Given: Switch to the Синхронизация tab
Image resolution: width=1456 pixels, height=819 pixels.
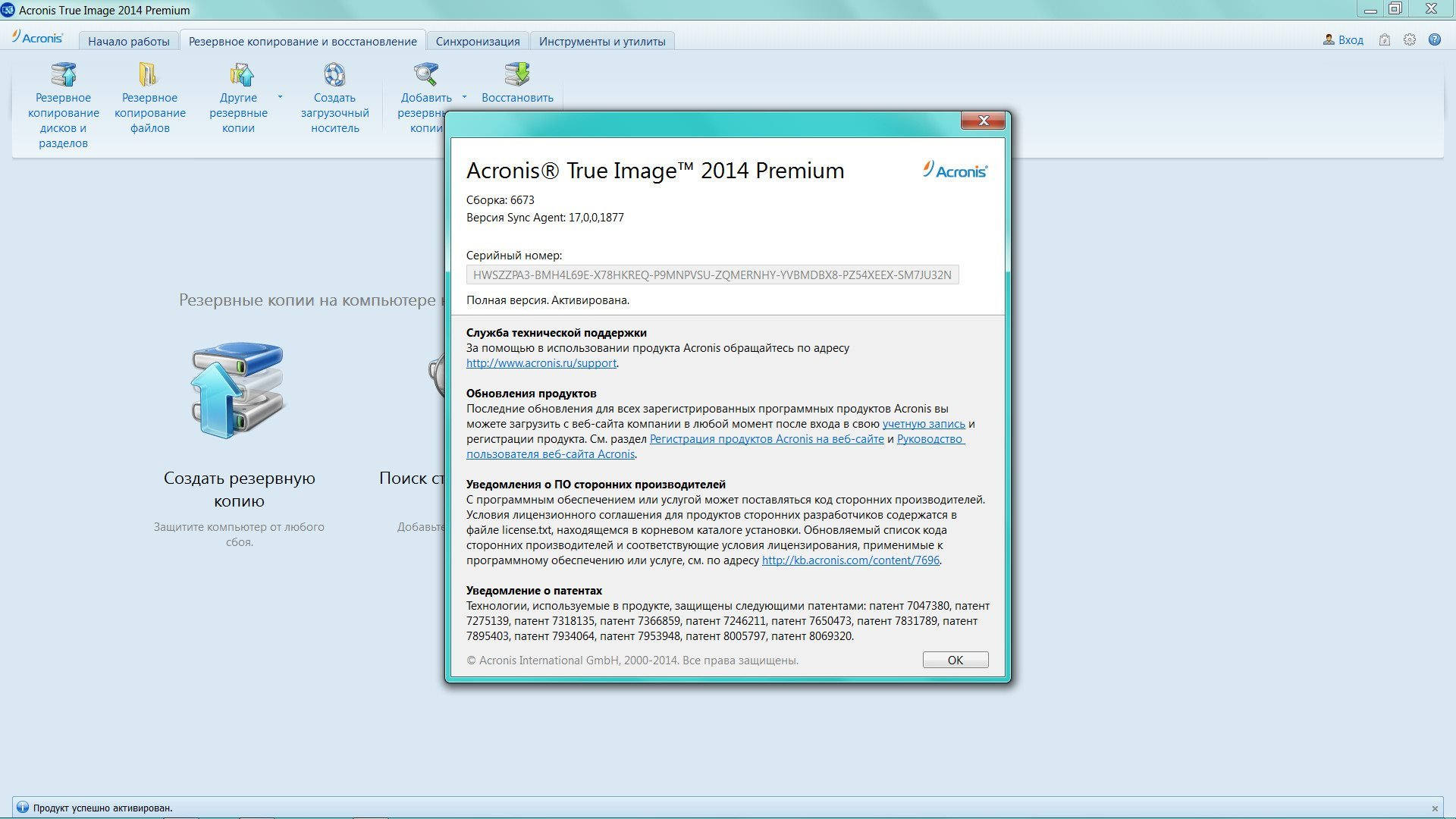Looking at the screenshot, I should click(478, 41).
